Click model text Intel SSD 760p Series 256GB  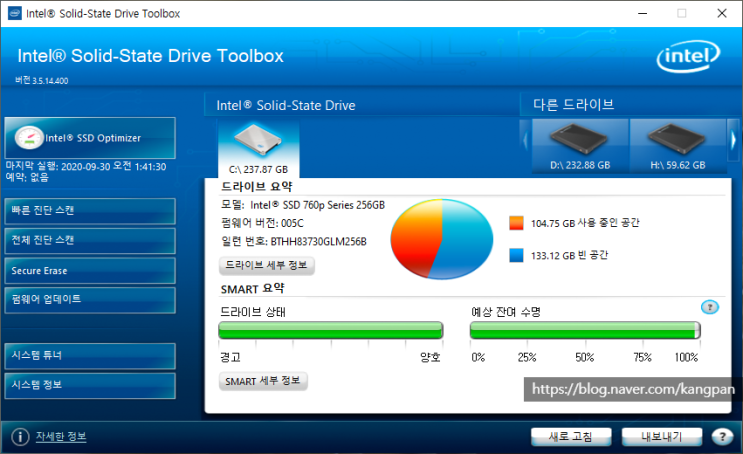tap(317, 205)
